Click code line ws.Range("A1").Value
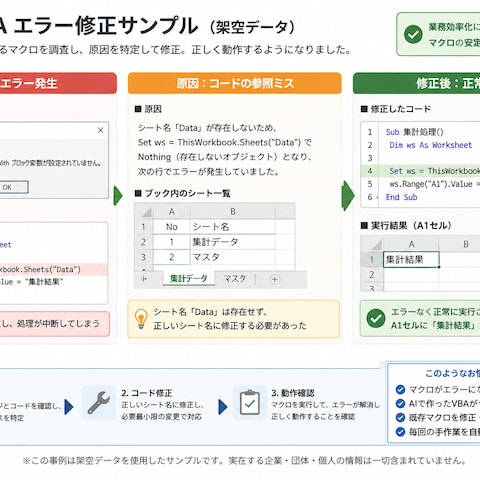 click(x=435, y=184)
